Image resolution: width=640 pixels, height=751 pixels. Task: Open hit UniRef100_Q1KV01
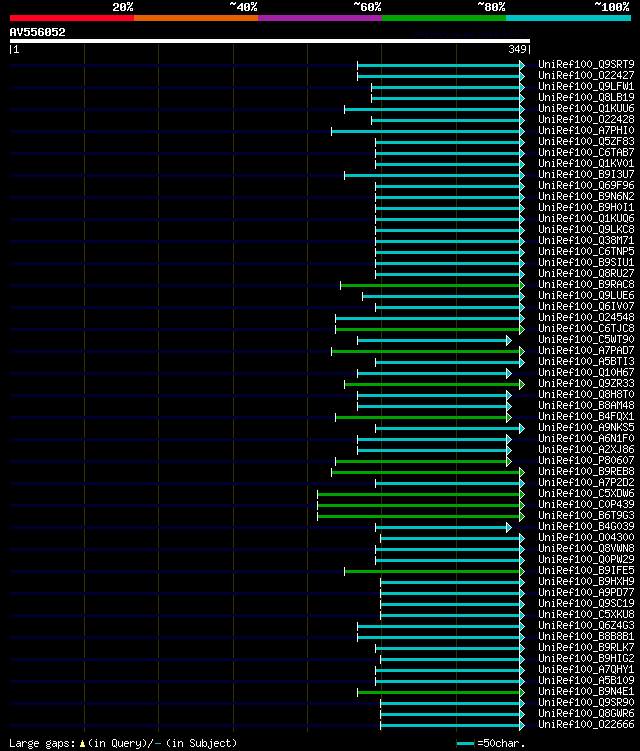(x=586, y=163)
